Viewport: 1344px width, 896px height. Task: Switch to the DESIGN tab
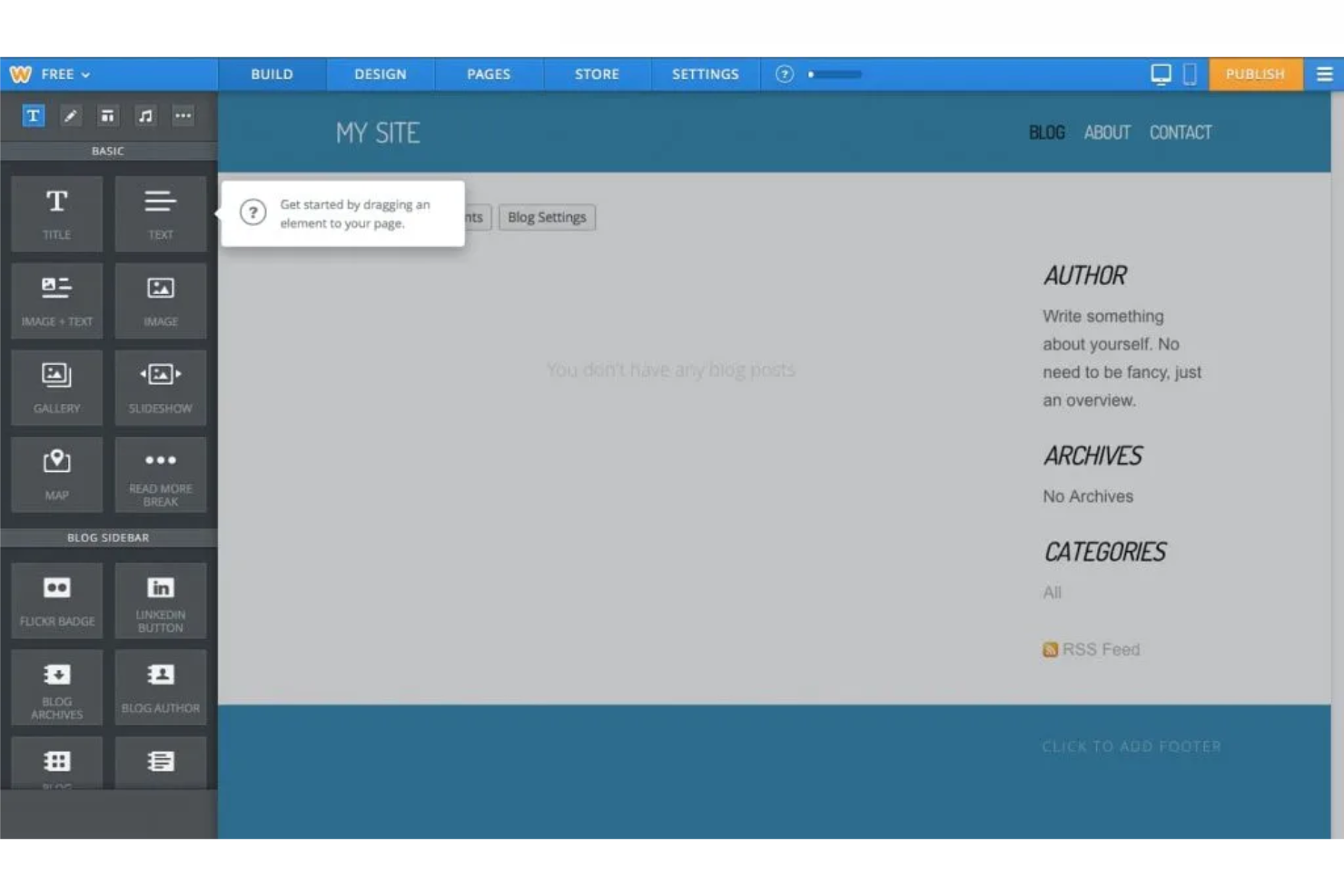380,74
